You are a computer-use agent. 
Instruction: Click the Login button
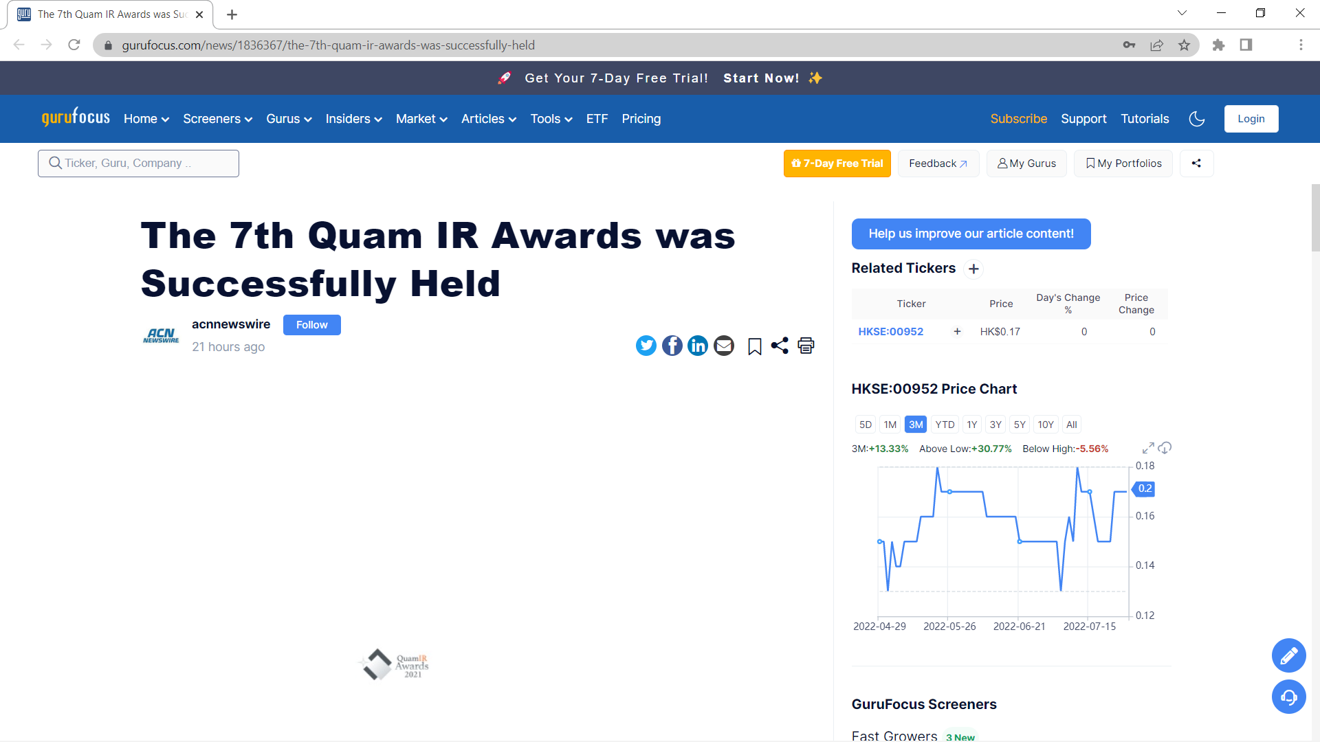pos(1251,119)
